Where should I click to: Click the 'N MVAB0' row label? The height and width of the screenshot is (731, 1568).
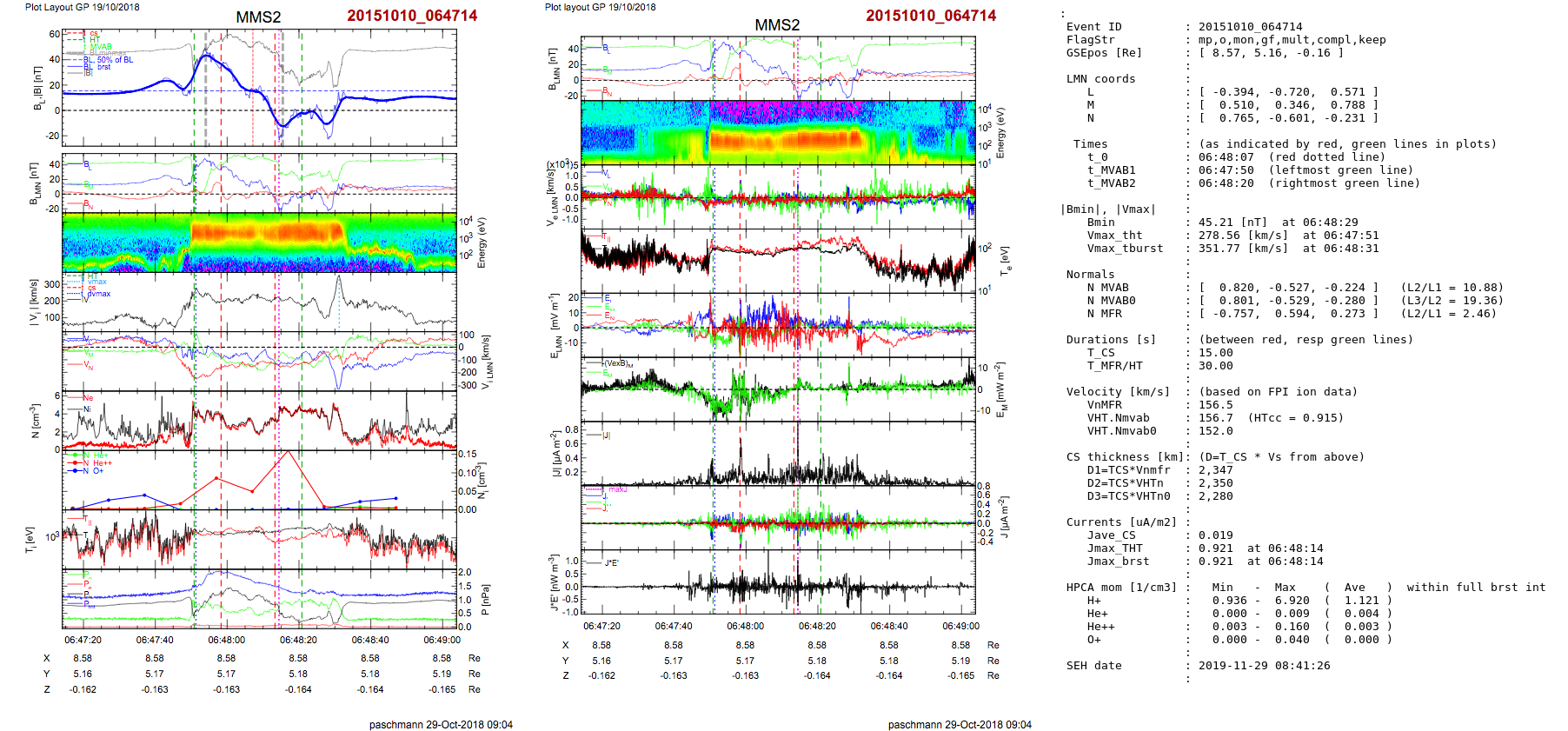click(x=1111, y=301)
